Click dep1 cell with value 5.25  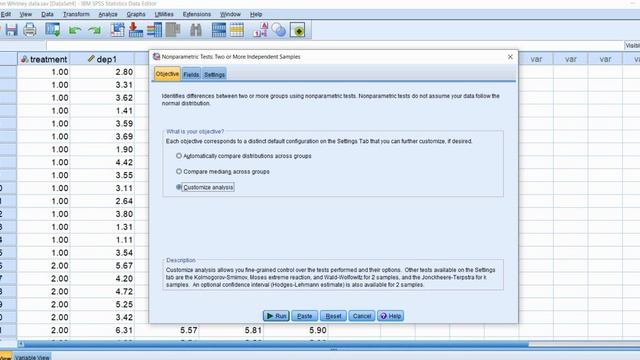point(102,304)
